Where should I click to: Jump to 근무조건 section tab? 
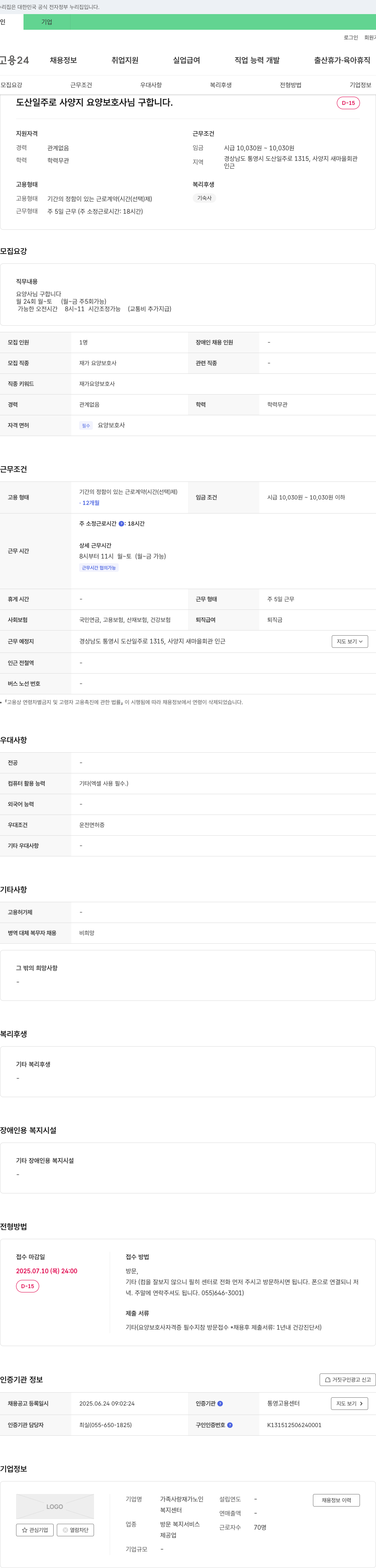81,85
